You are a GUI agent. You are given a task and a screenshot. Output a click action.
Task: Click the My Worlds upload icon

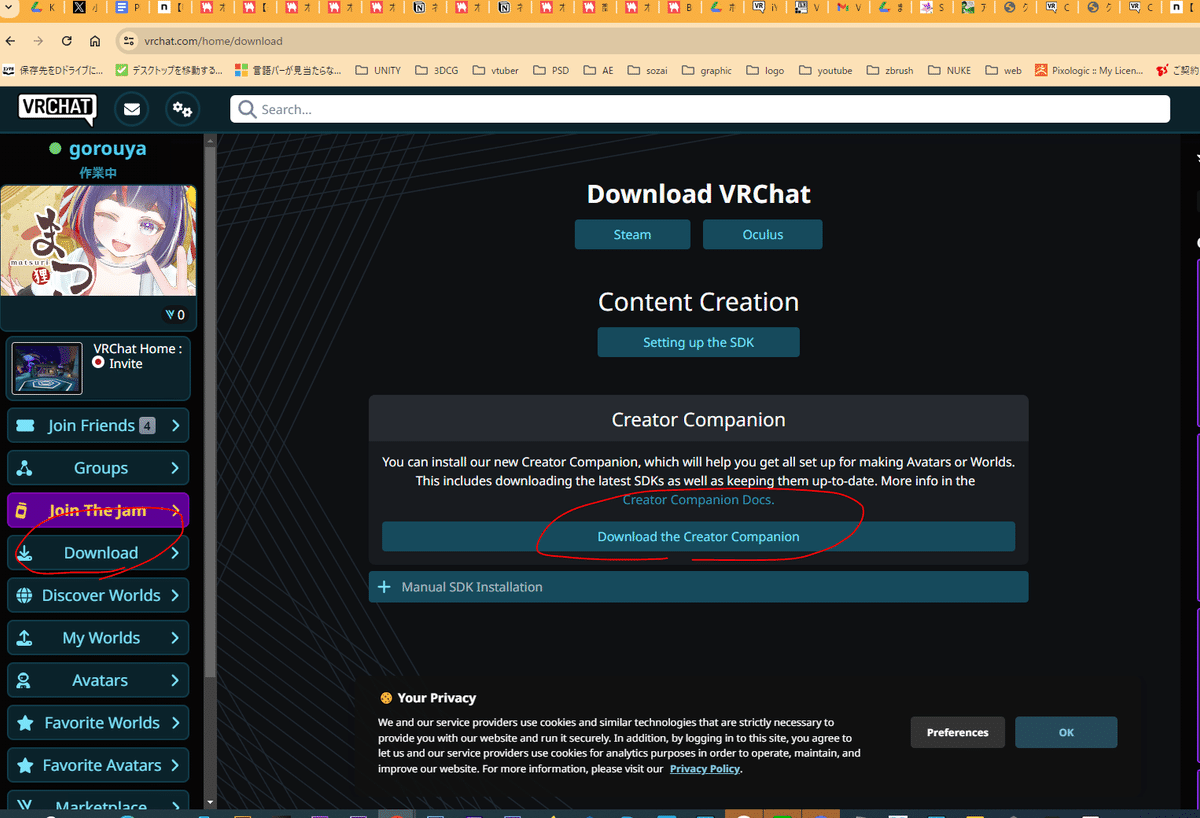25,638
